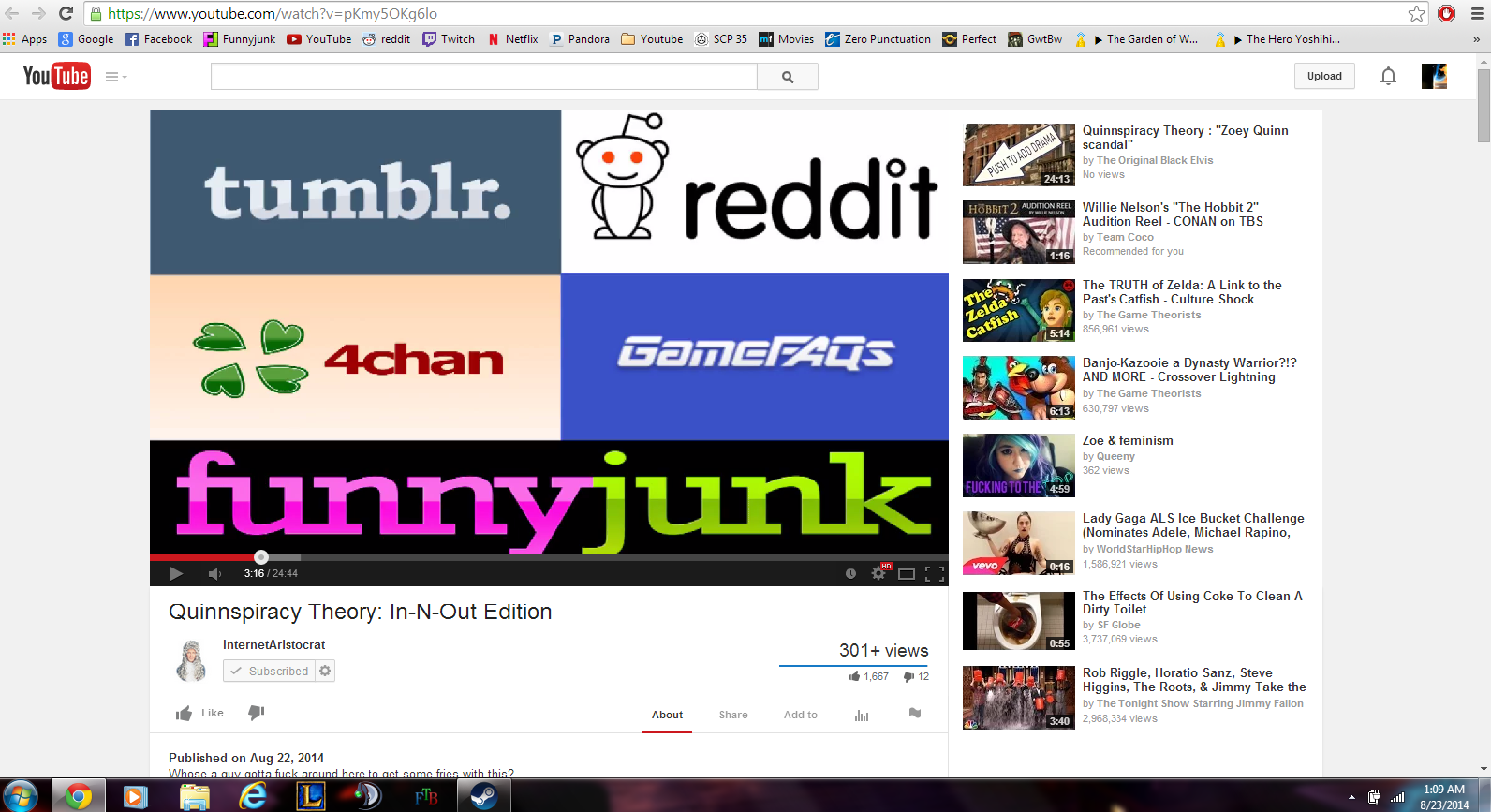Mute the video volume speaker

(214, 573)
